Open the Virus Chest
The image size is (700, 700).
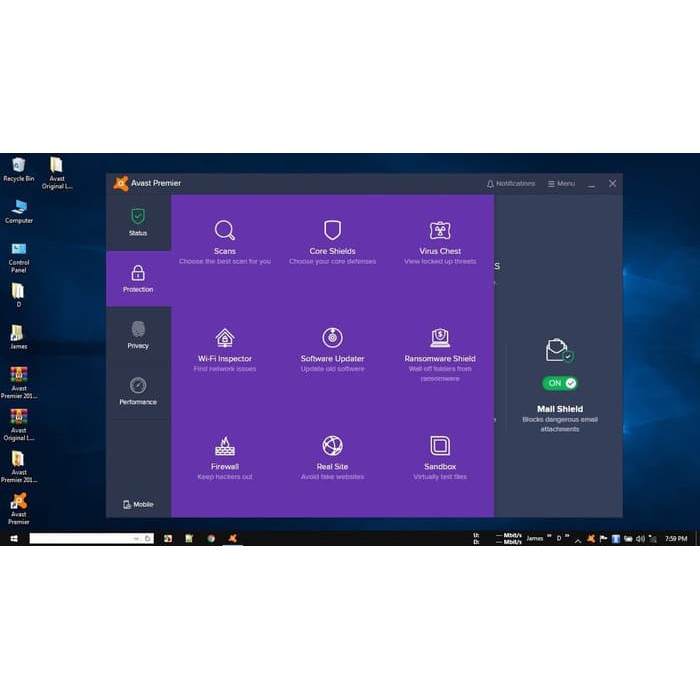pos(440,242)
